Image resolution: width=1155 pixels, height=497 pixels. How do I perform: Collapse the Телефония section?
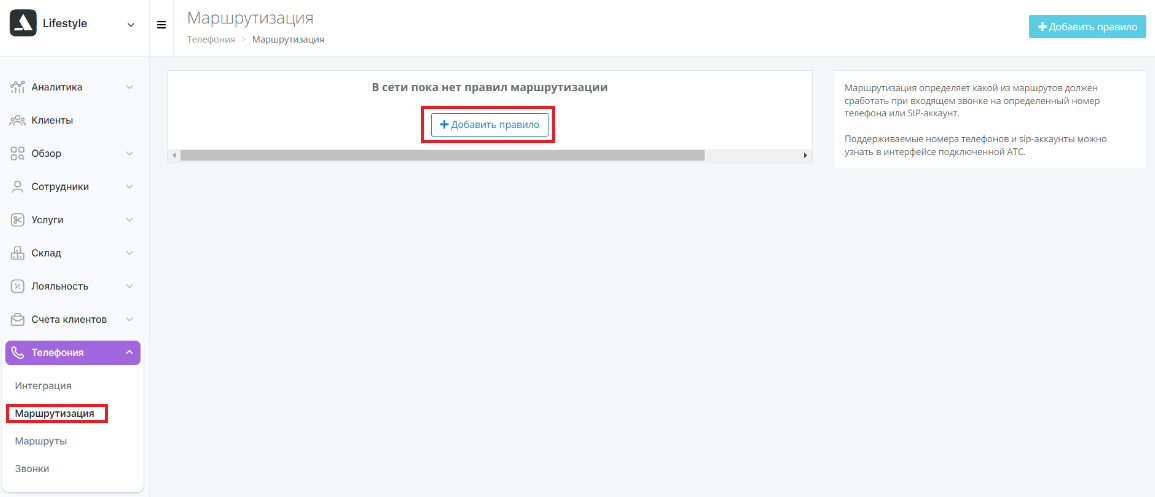point(130,353)
